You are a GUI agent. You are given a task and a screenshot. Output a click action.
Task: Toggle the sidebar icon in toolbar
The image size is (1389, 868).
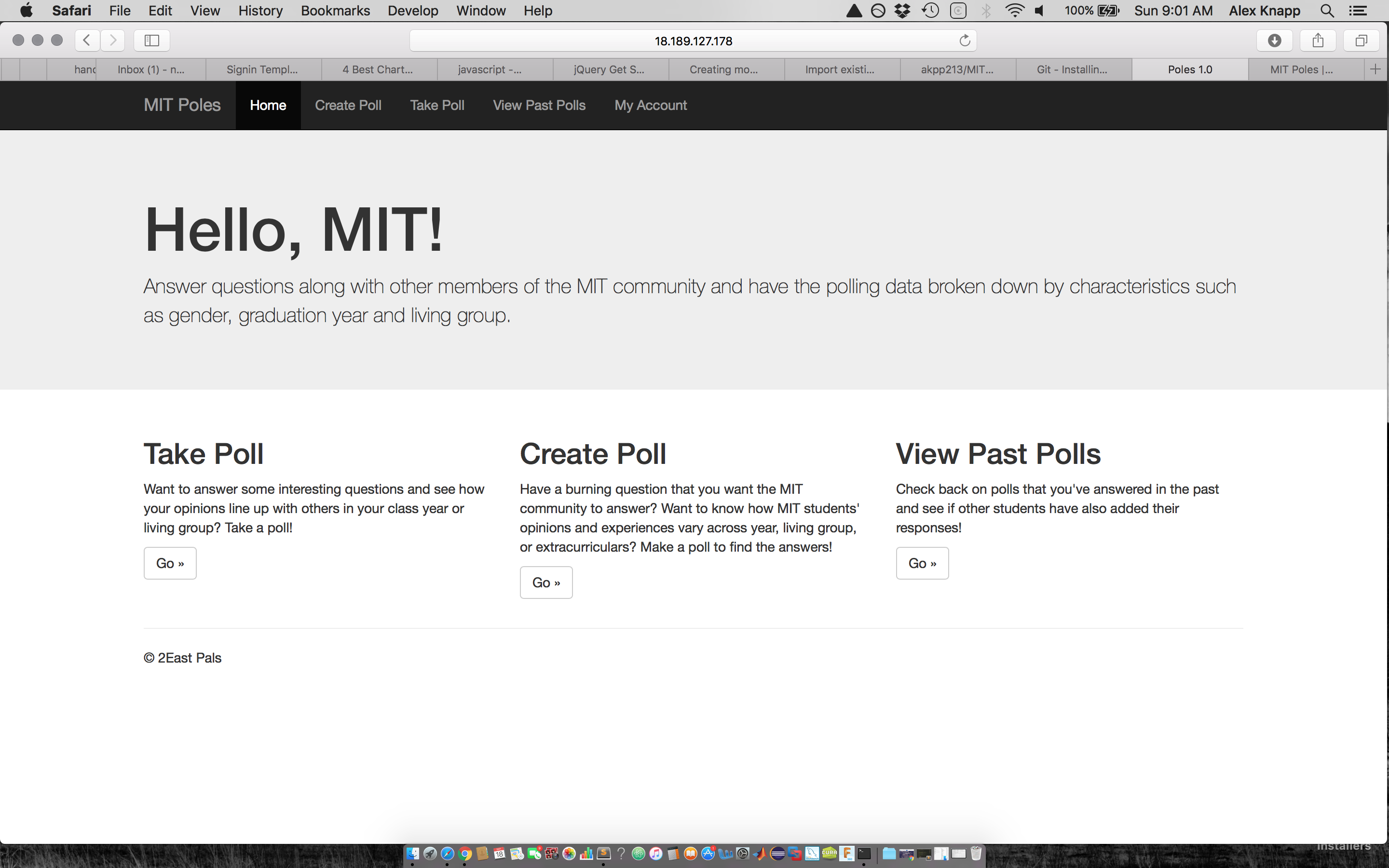(151, 40)
